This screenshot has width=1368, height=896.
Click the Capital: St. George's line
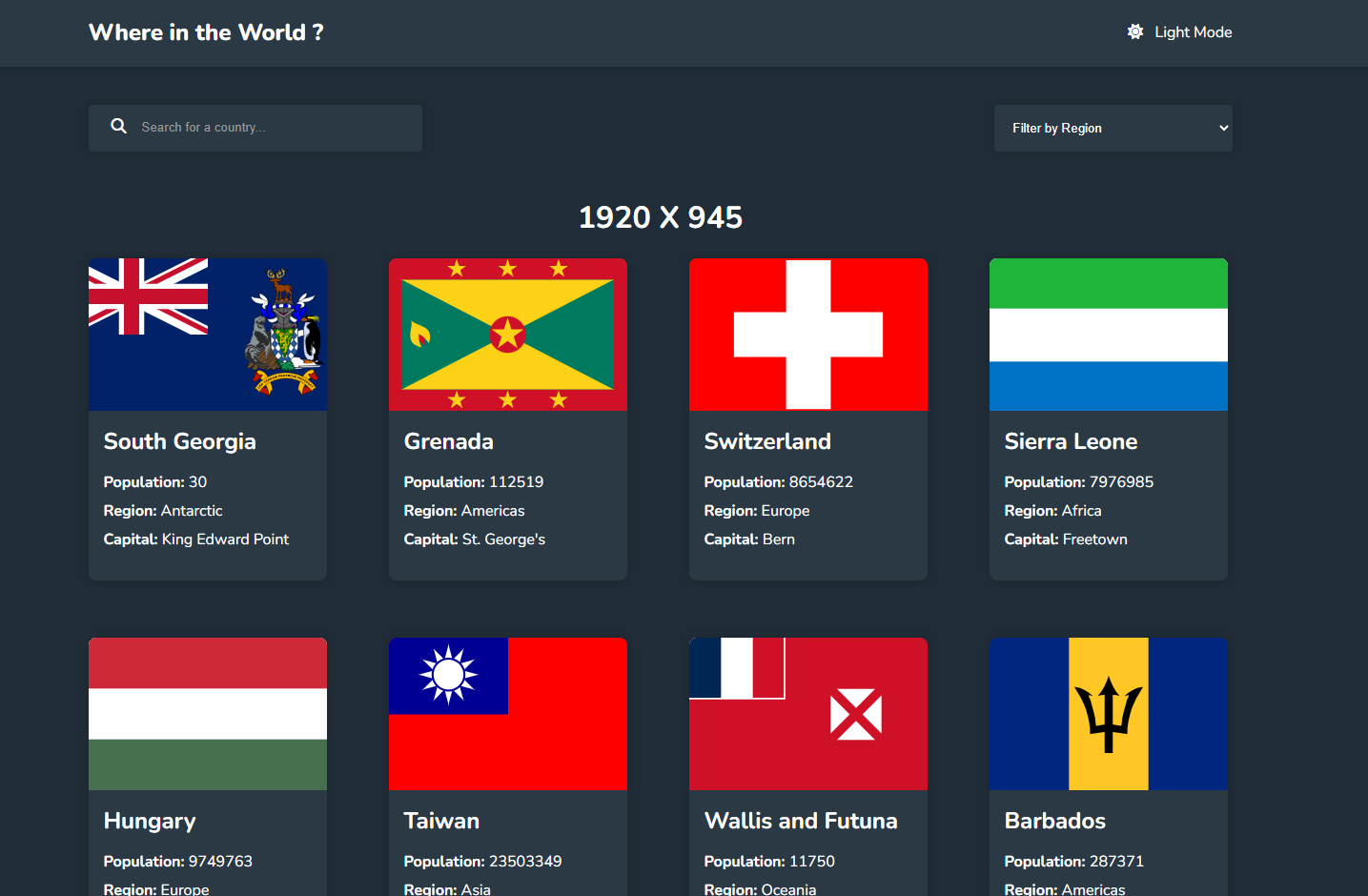(474, 540)
